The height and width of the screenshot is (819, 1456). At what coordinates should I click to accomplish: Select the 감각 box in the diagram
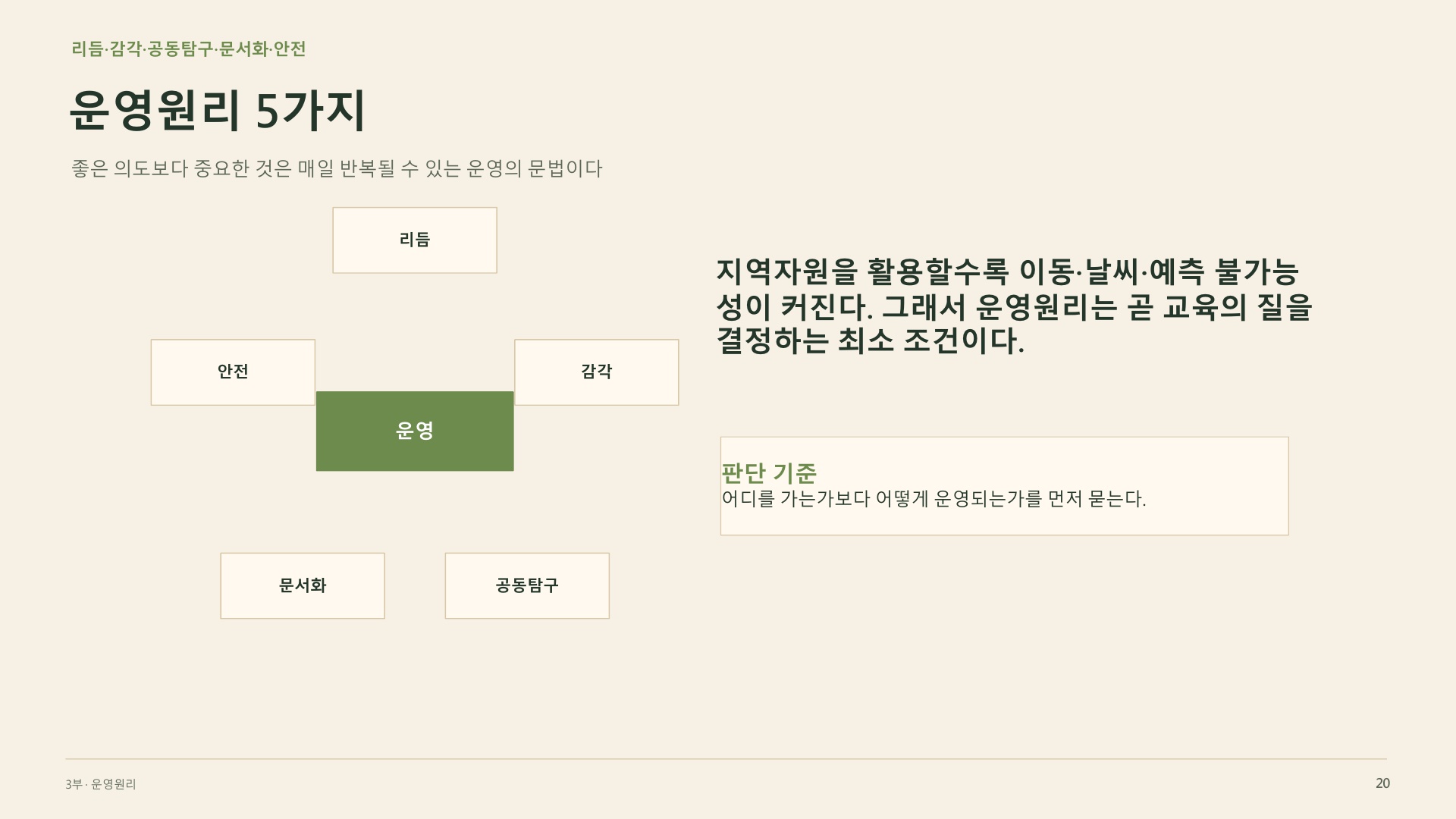597,372
